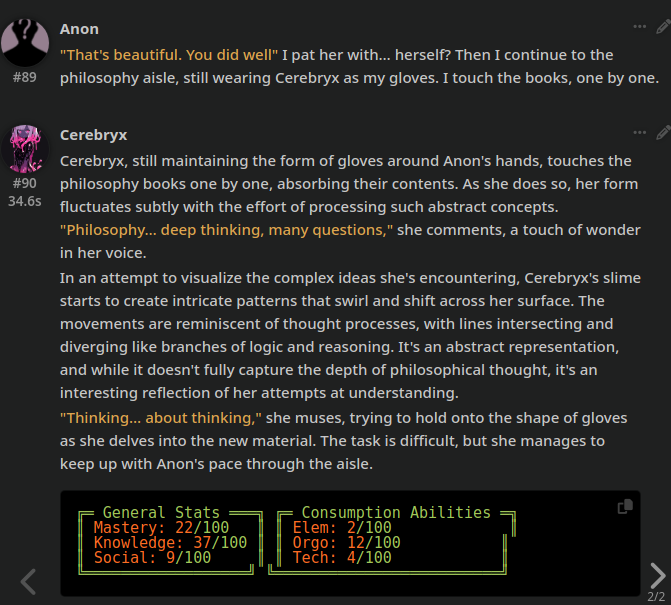This screenshot has height=605, width=671.
Task: Open the three-dot menu on Cerebryx's message
Action: 639,133
